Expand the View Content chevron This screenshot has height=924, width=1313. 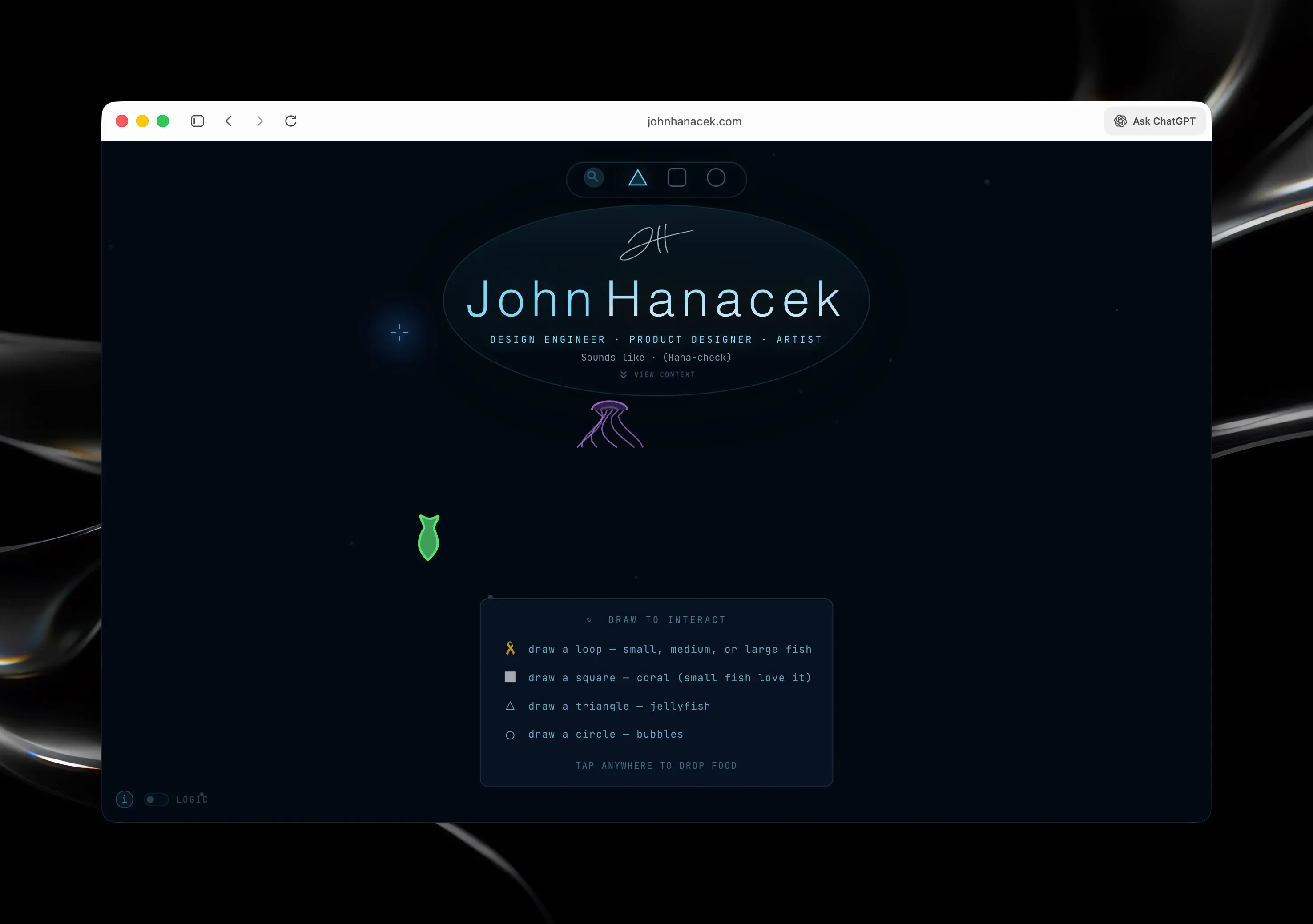coord(623,374)
